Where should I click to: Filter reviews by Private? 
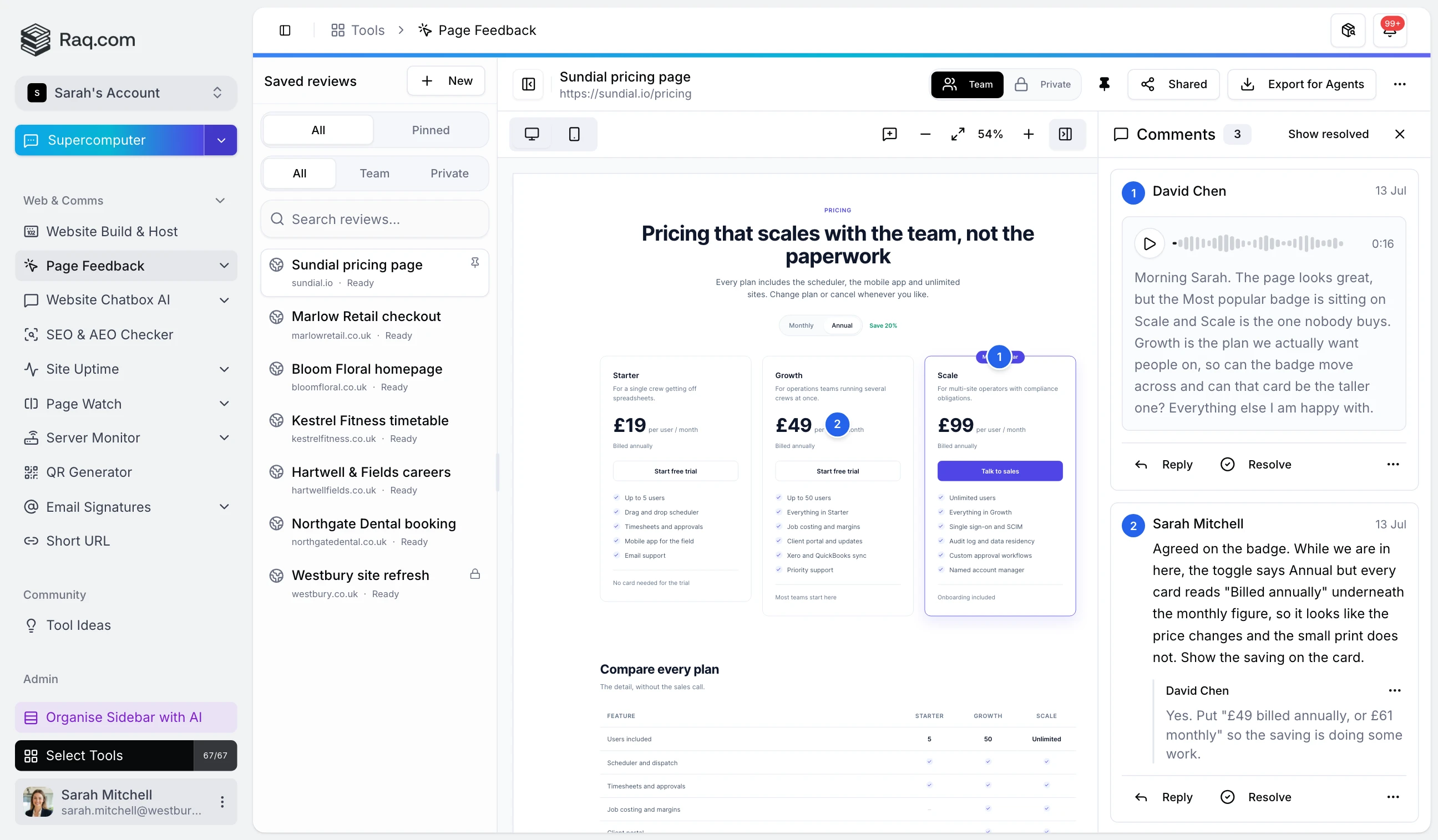tap(449, 174)
